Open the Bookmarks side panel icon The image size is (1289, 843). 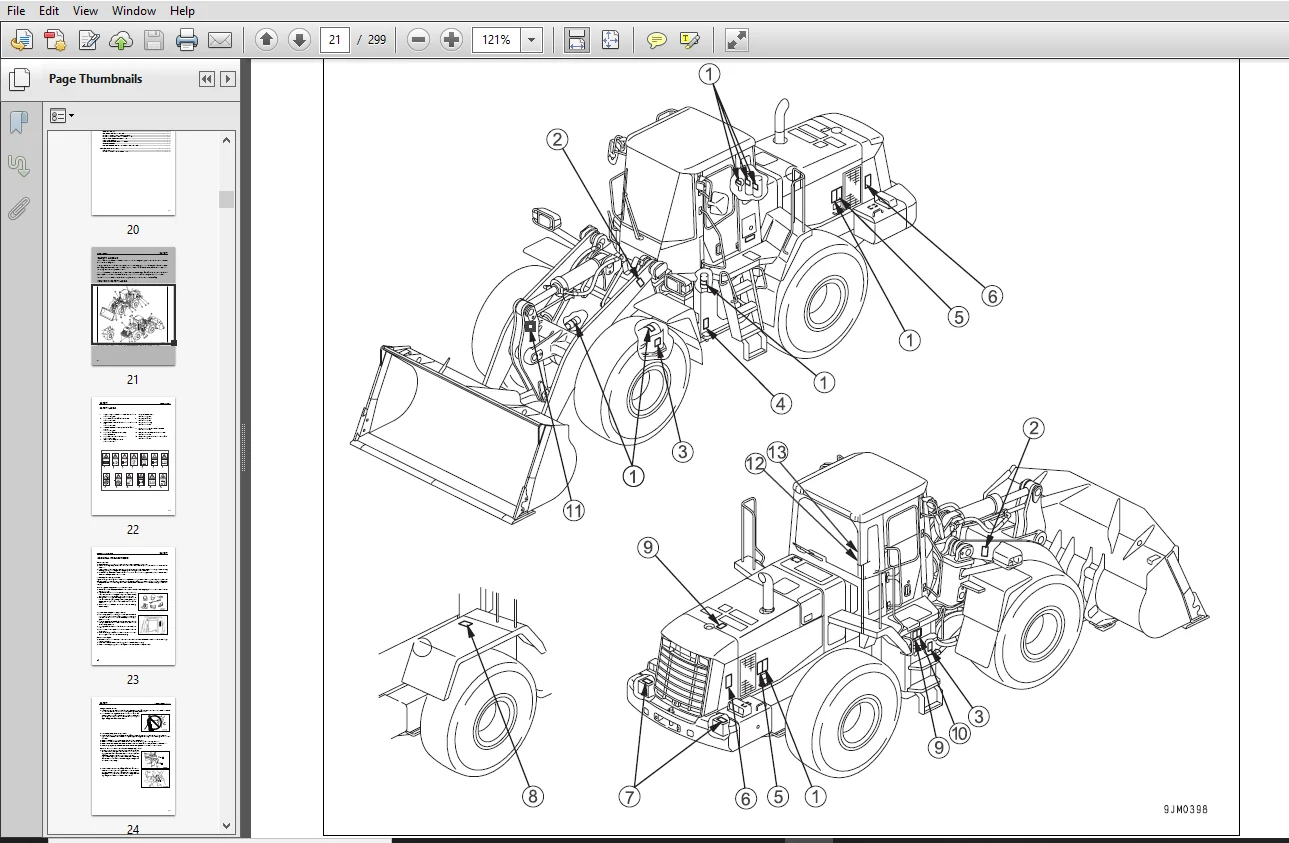click(18, 122)
